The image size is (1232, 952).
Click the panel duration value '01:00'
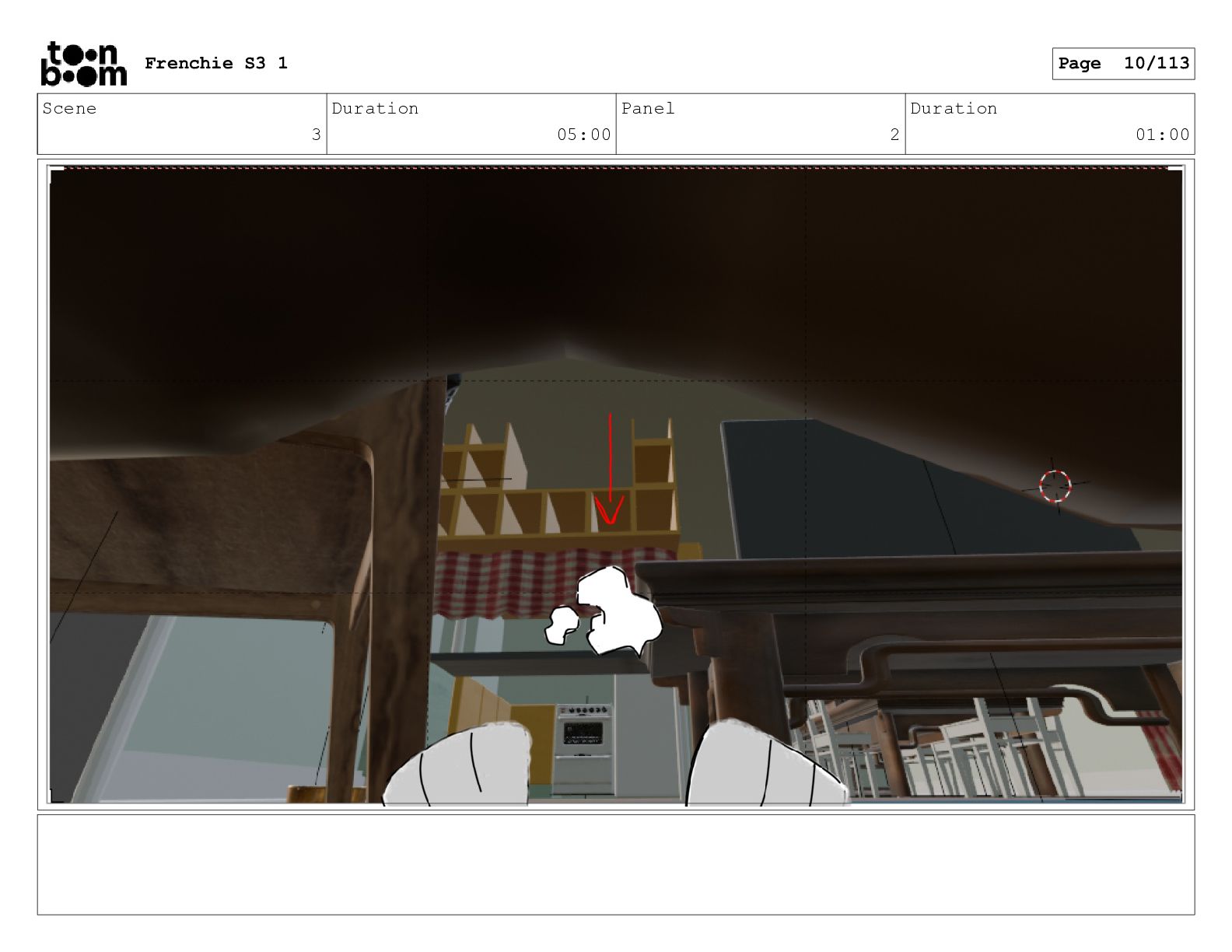click(x=1162, y=135)
